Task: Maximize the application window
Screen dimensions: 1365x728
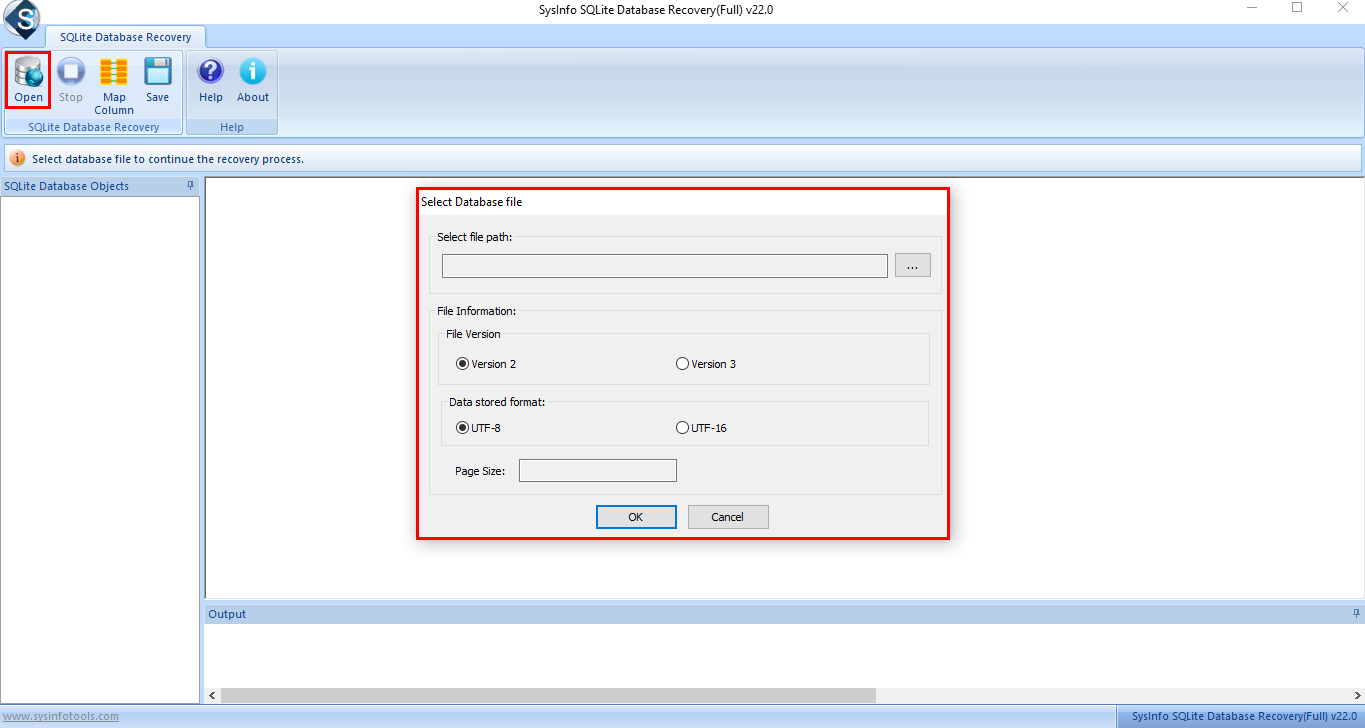Action: tap(1297, 8)
